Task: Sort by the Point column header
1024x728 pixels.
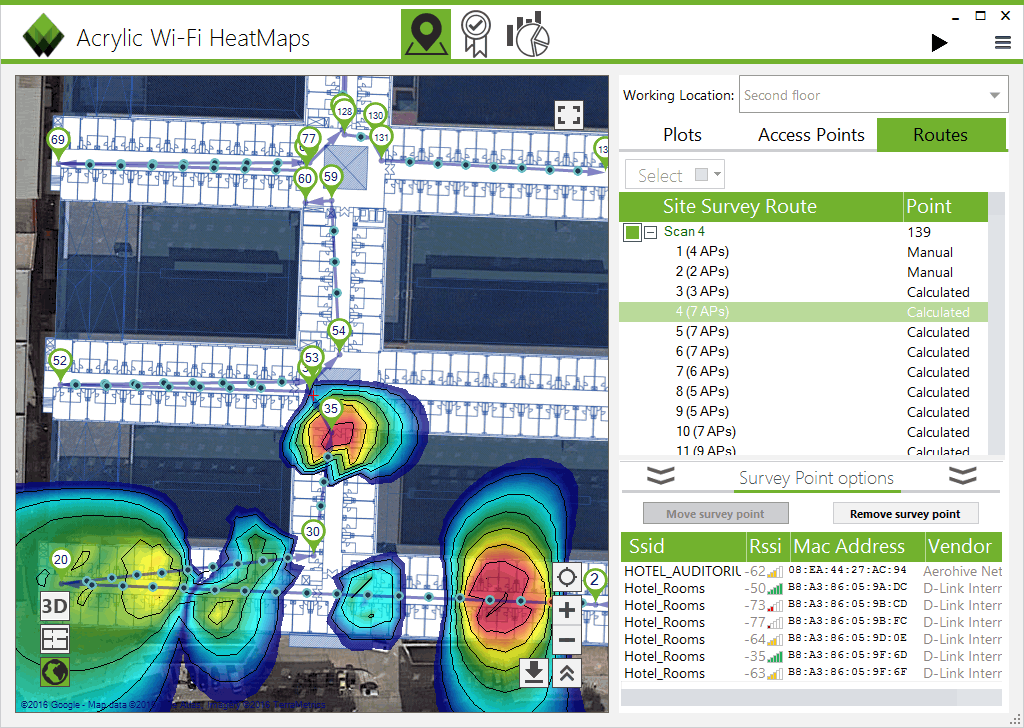Action: 945,206
